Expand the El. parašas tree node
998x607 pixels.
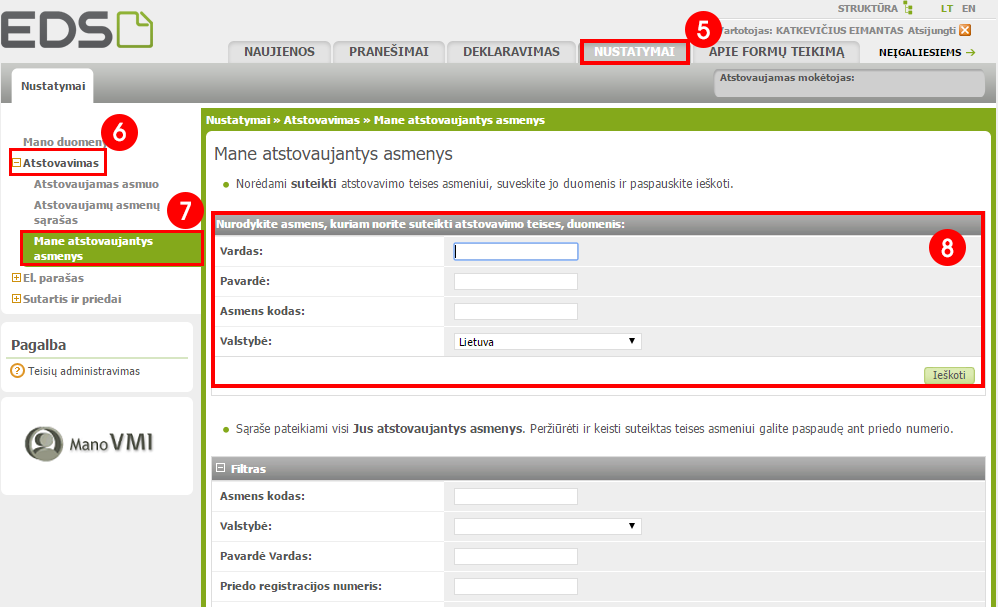[16, 278]
